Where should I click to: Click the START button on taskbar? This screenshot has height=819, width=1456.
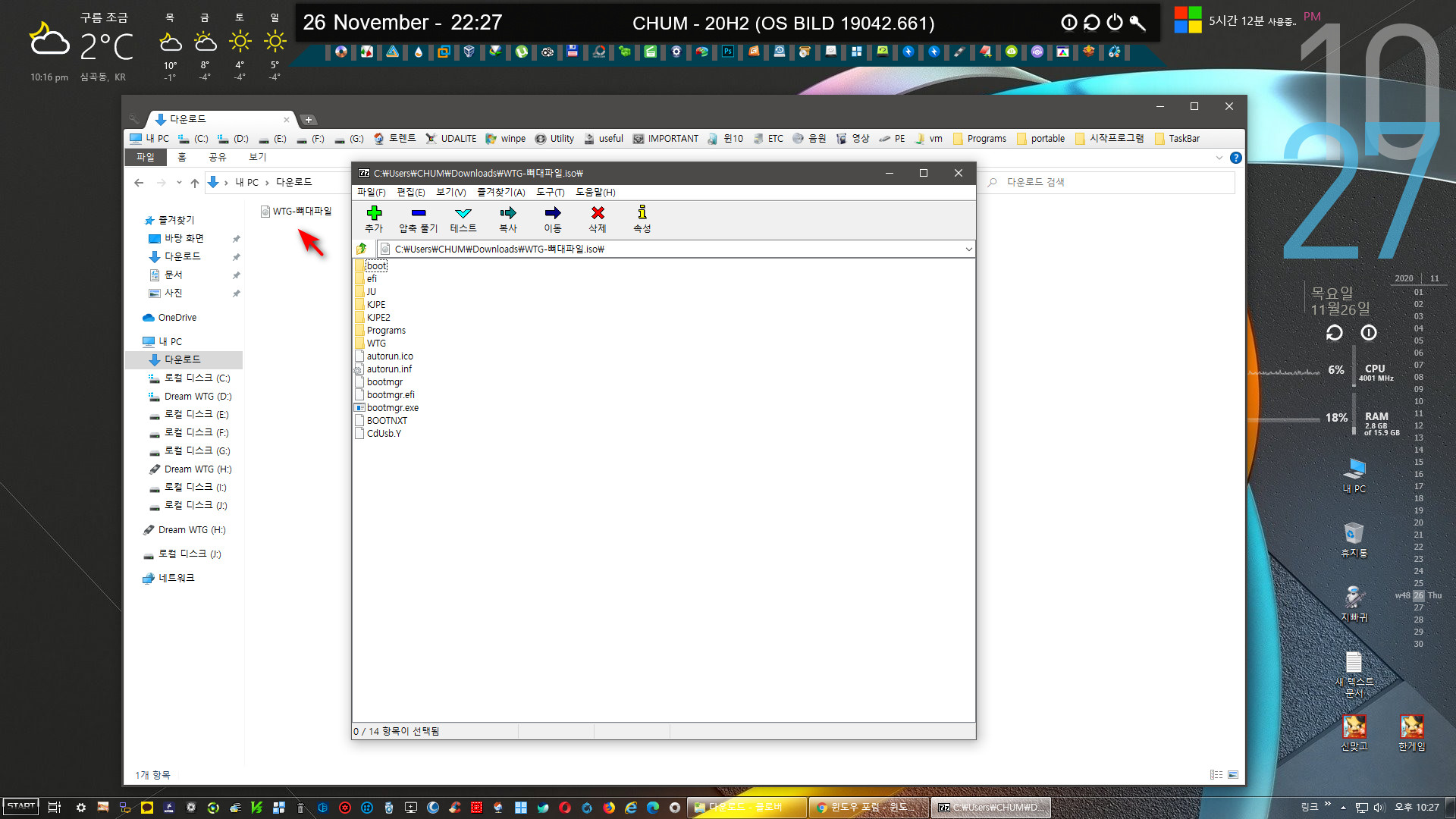(20, 807)
